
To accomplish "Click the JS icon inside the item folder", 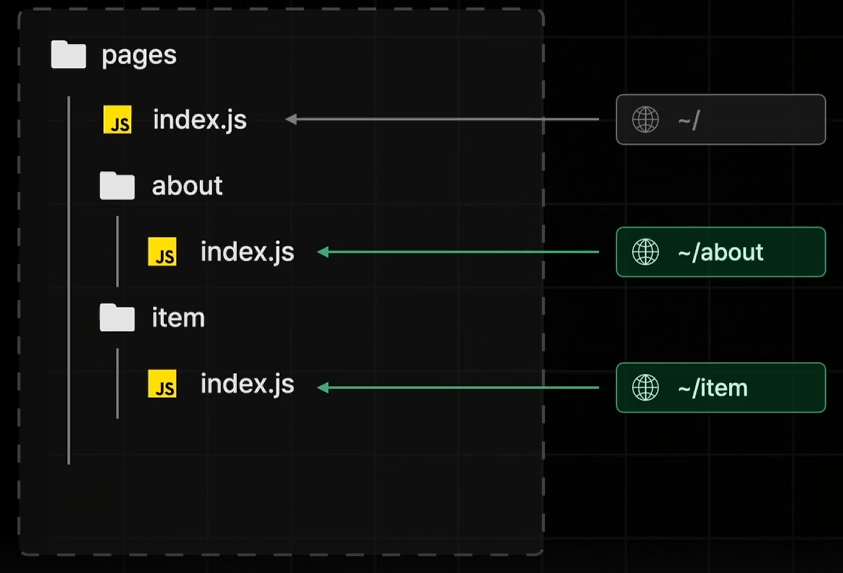I will point(162,384).
